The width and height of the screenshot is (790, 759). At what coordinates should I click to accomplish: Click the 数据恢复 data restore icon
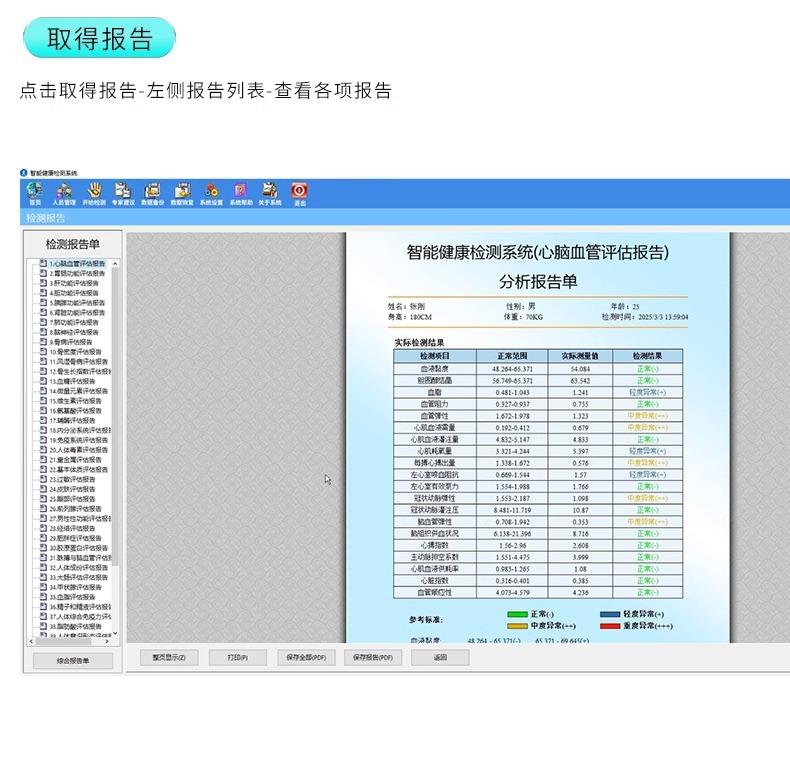[x=182, y=194]
